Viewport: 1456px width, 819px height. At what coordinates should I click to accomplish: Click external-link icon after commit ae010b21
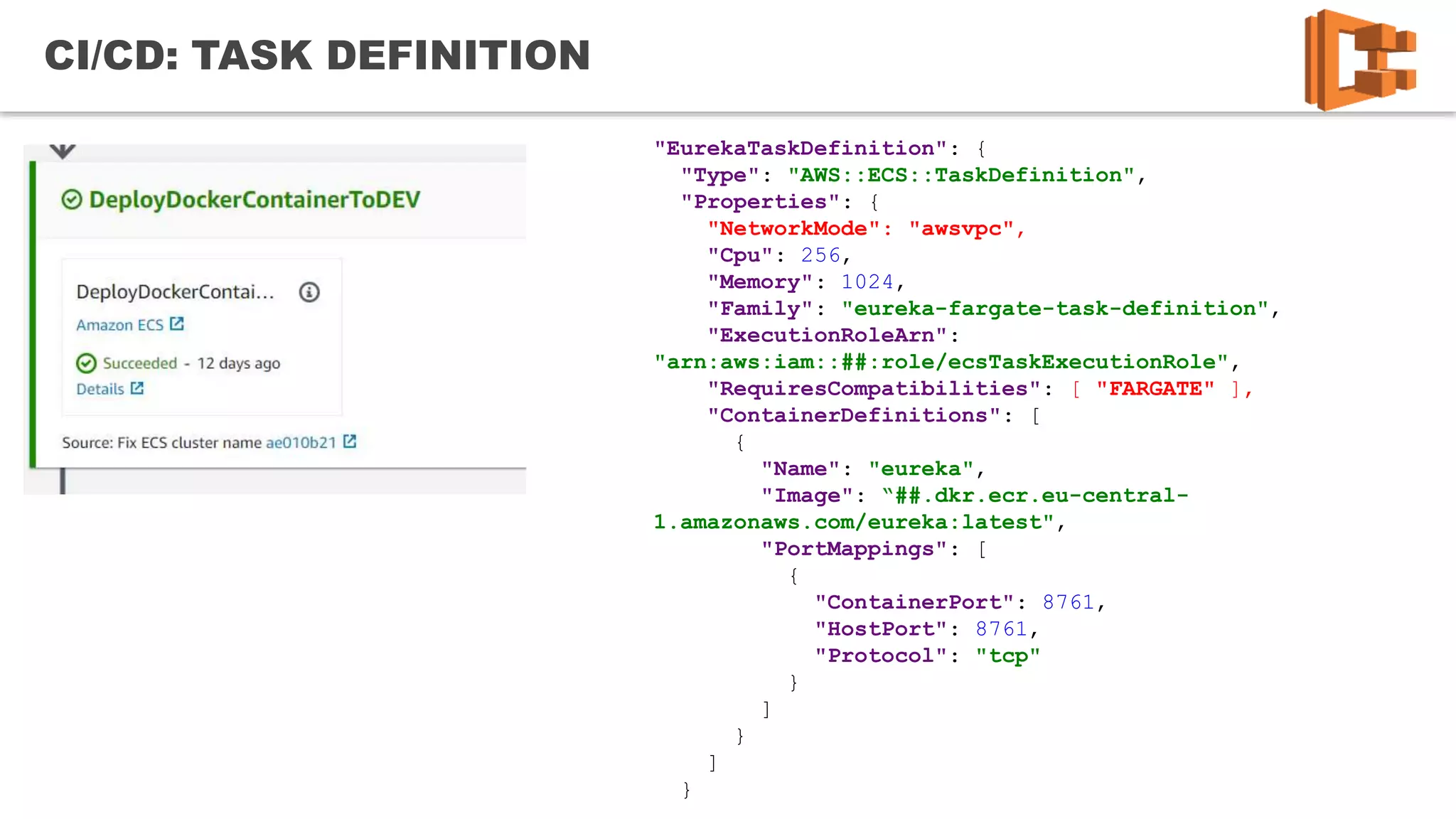(x=350, y=441)
